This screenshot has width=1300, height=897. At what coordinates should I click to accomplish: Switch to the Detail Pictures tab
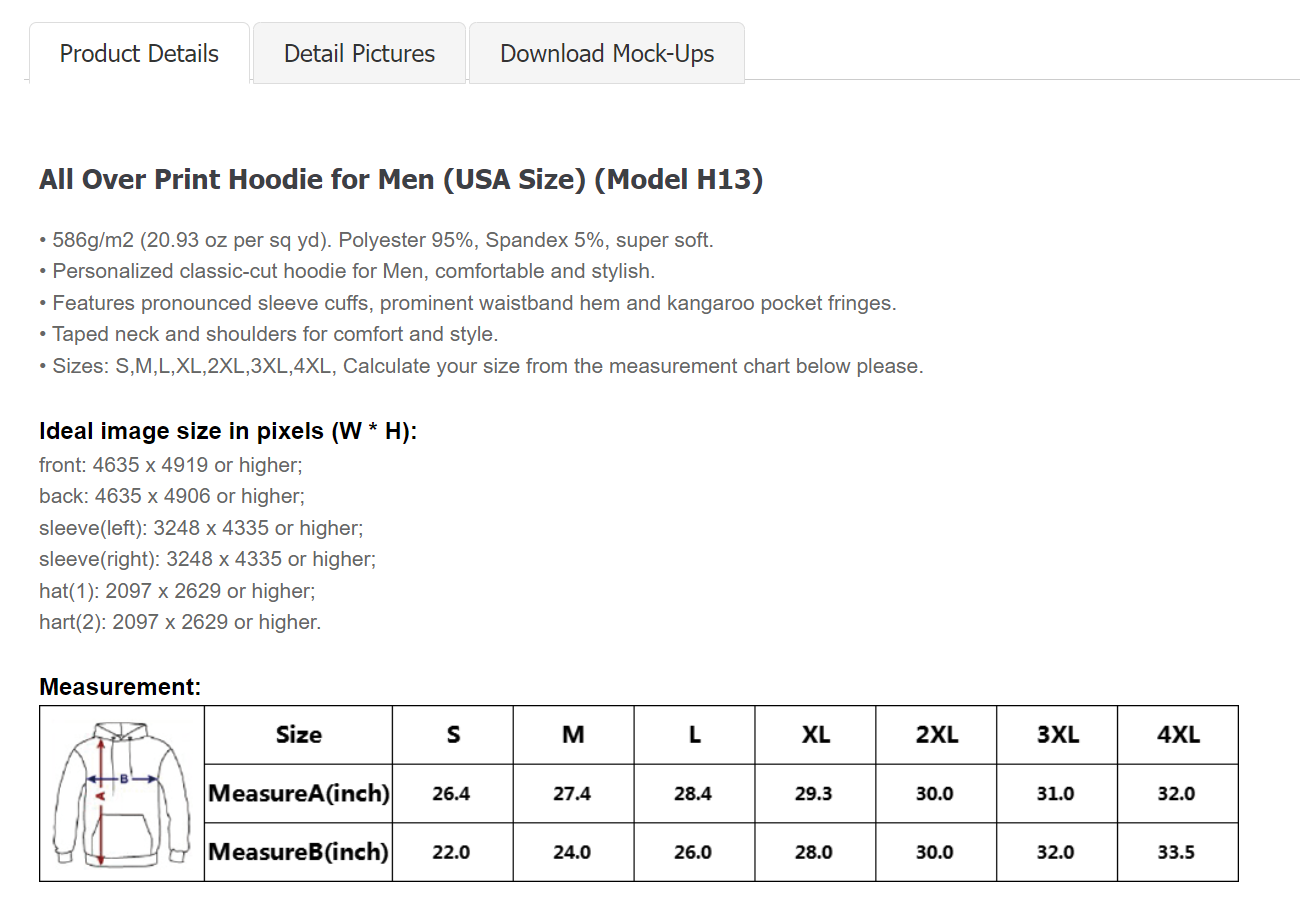click(358, 53)
